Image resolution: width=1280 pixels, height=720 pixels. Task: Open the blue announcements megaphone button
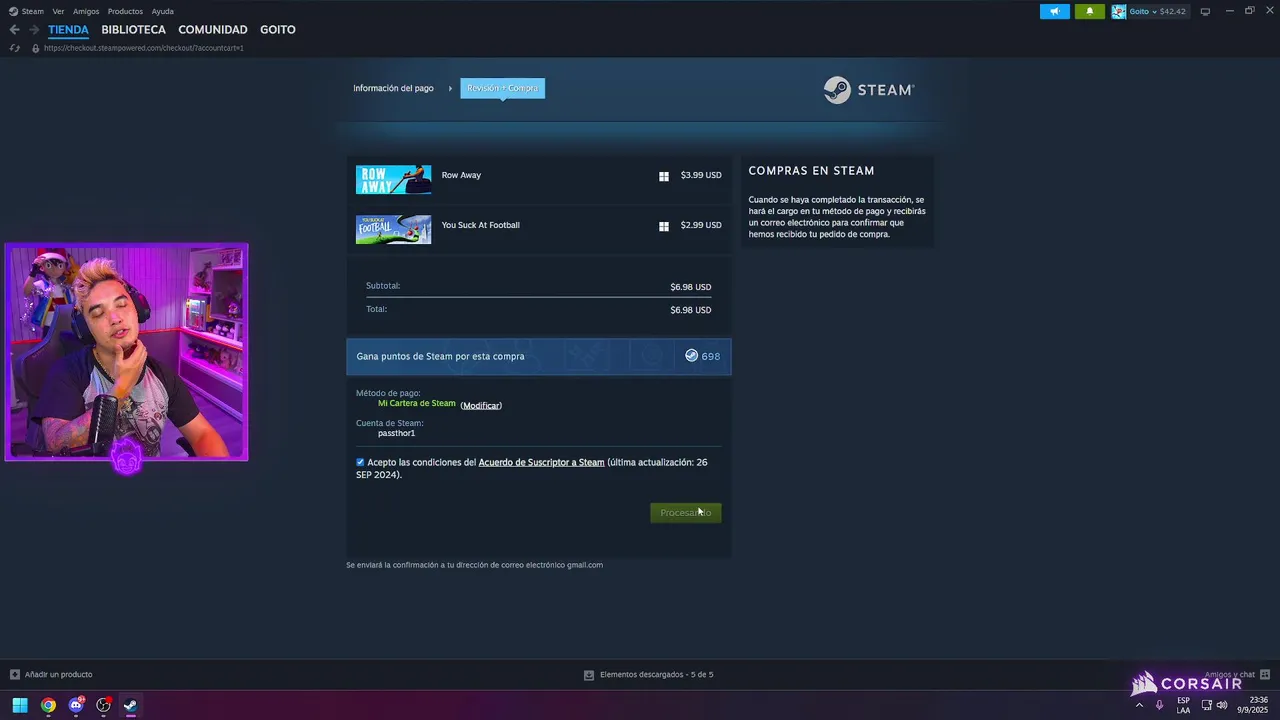1055,11
